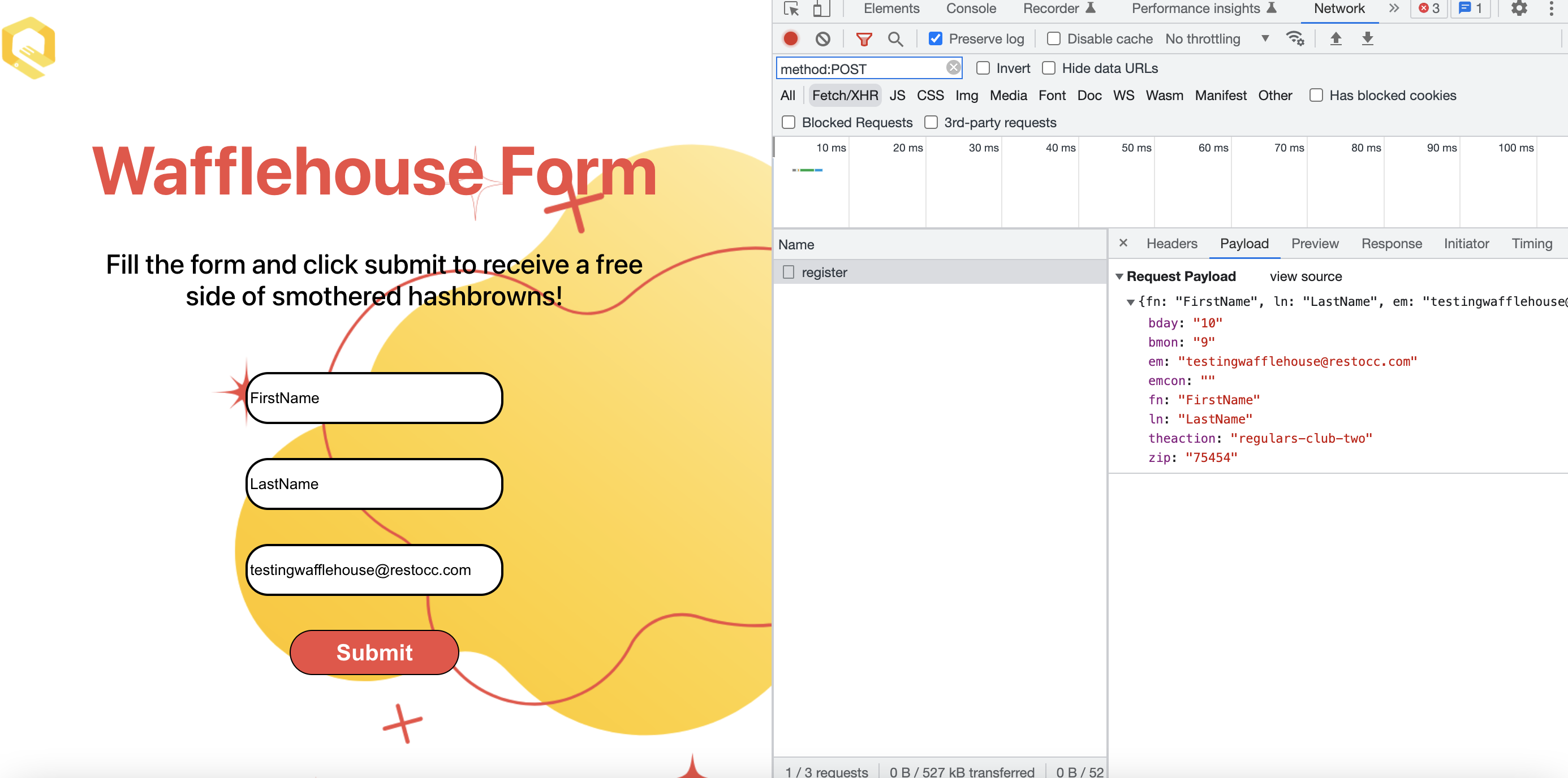Open network search magnifier icon
Viewport: 1568px width, 778px height.
[x=895, y=39]
